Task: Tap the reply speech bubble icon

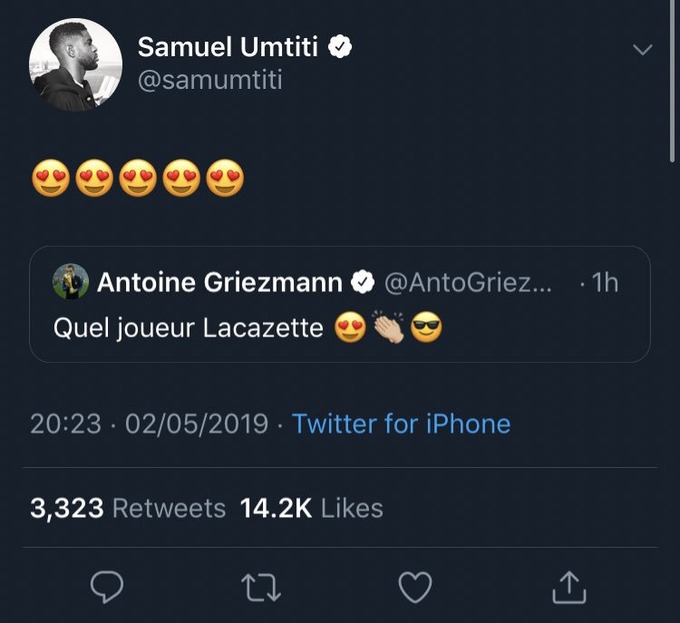Action: click(x=107, y=587)
